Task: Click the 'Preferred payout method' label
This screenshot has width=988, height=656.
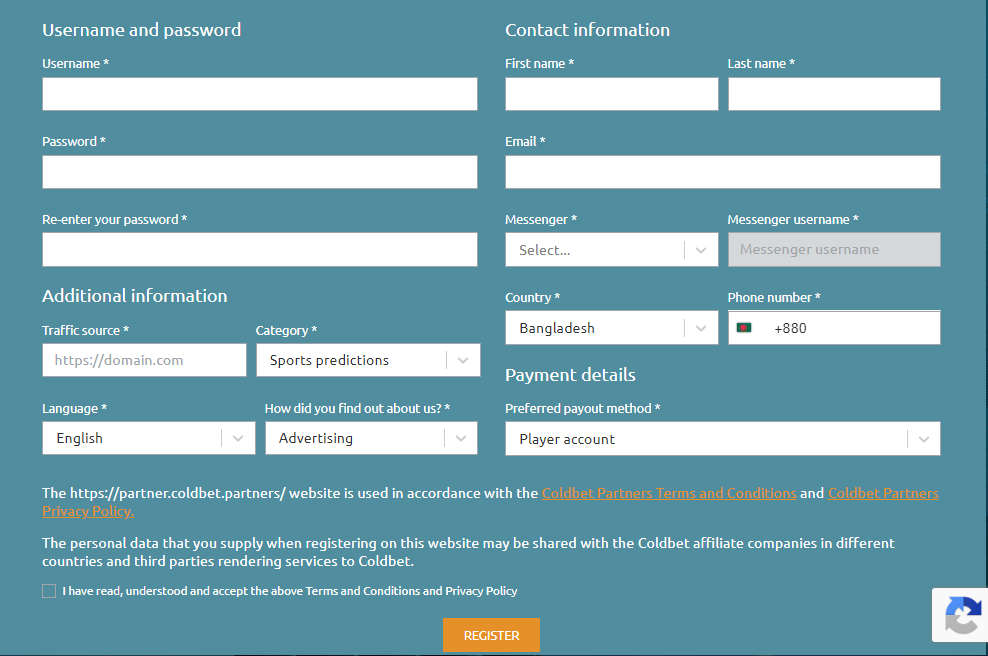Action: (583, 408)
